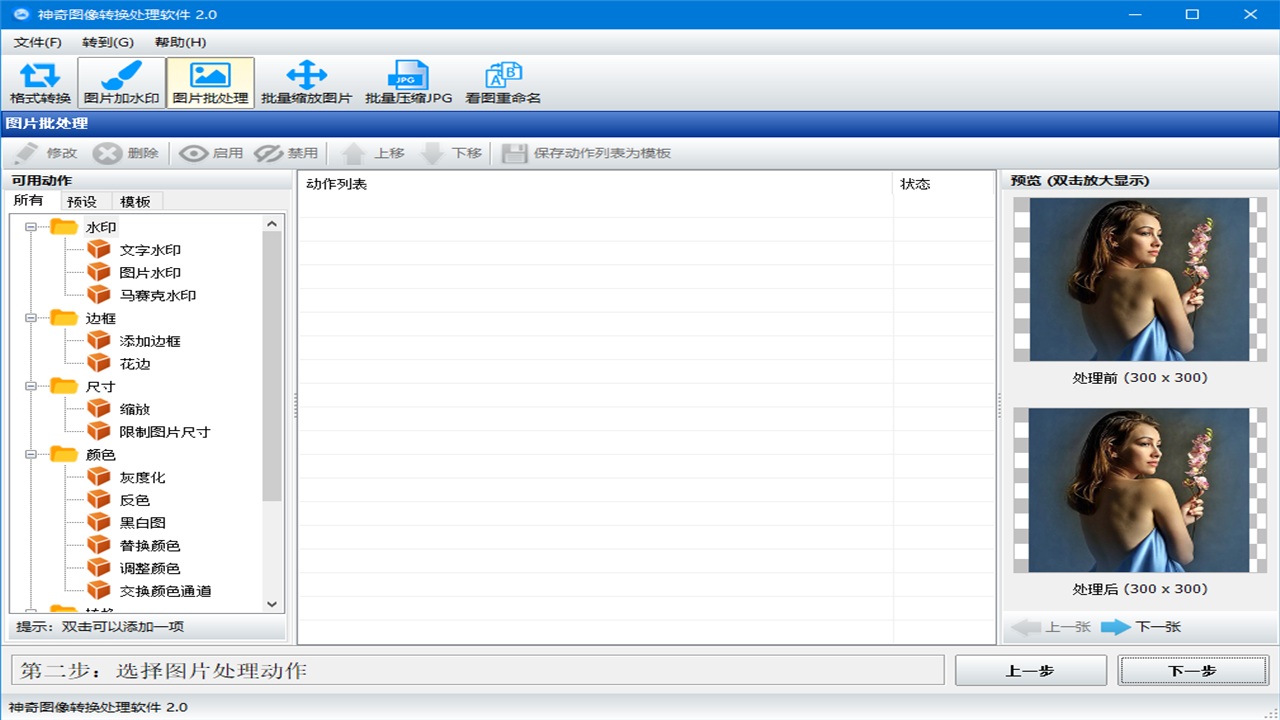The width and height of the screenshot is (1280, 720).
Task: Open the 批量缩放图片 batch resize tool
Action: pos(306,83)
